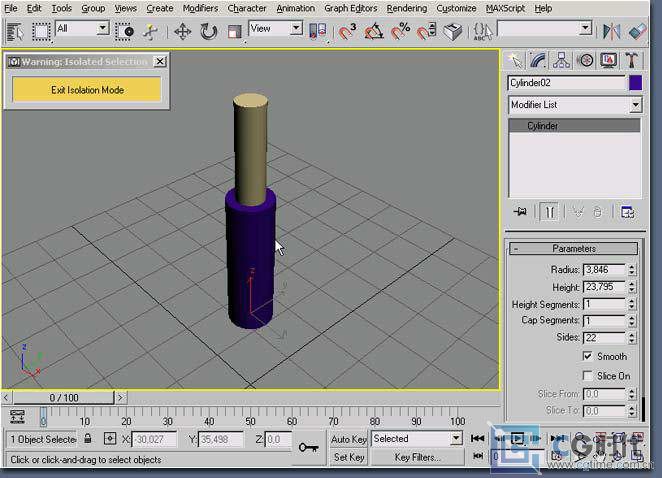Switch to the Motion panel
Image resolution: width=662 pixels, height=478 pixels.
[585, 60]
